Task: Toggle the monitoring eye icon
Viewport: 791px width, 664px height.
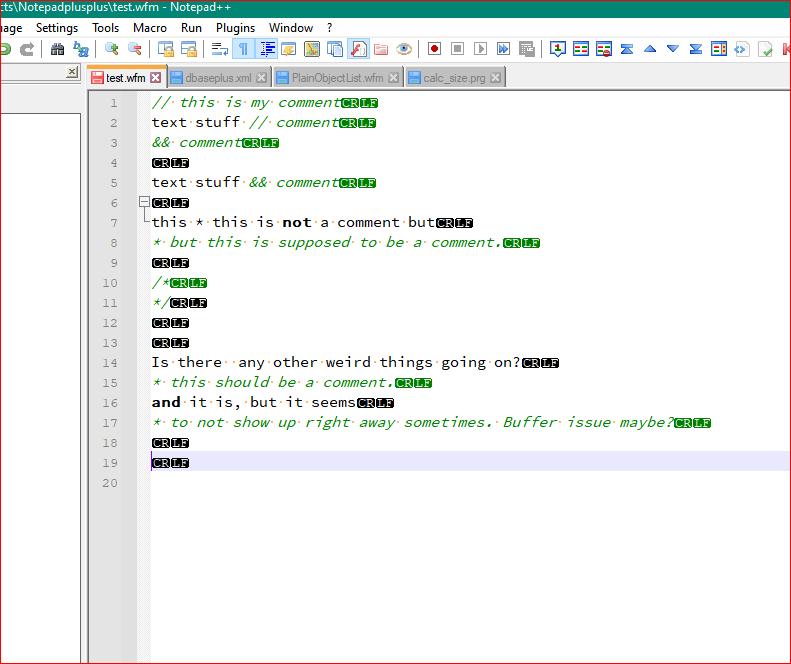Action: point(404,49)
